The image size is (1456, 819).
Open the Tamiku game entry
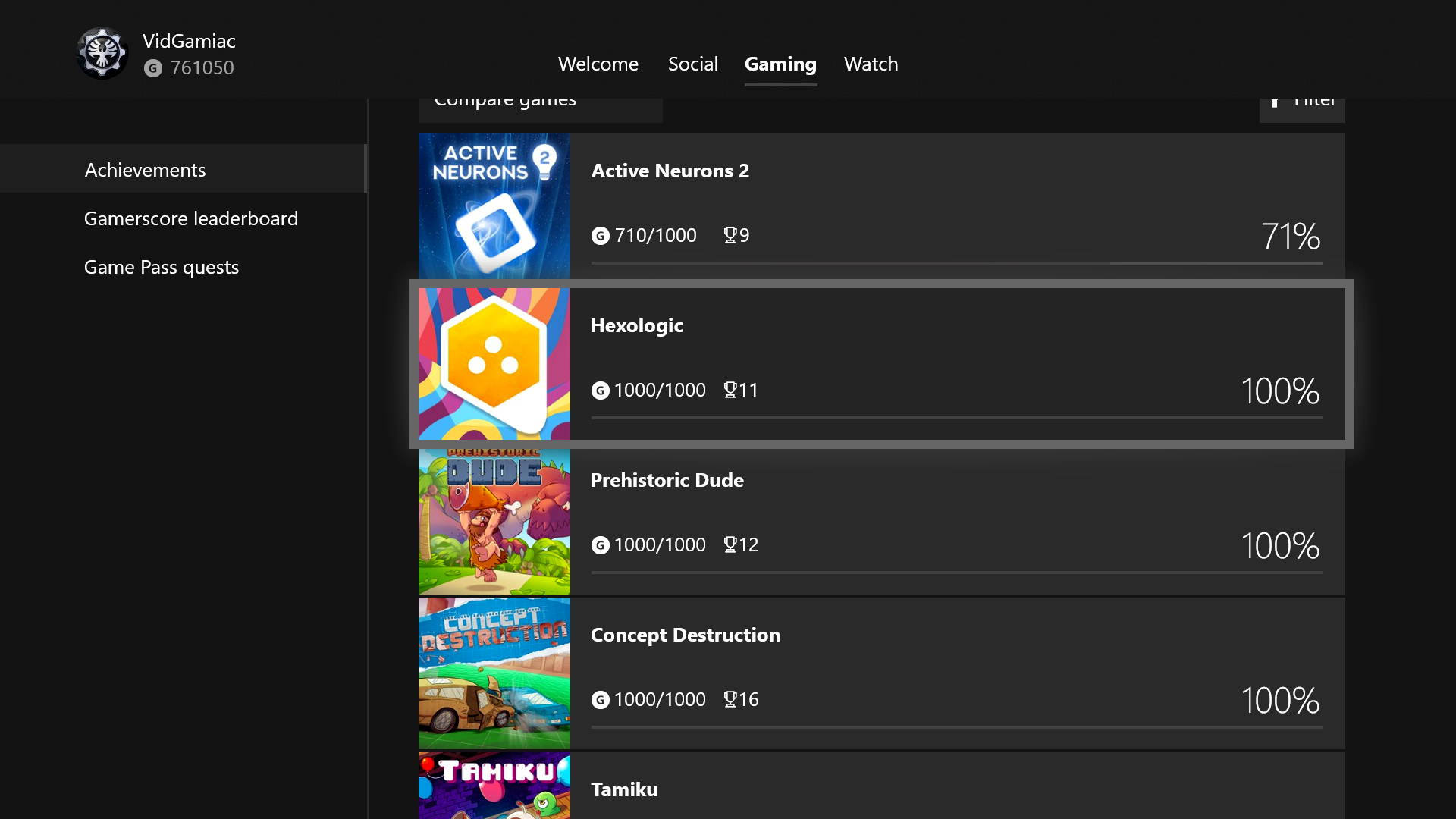point(624,789)
